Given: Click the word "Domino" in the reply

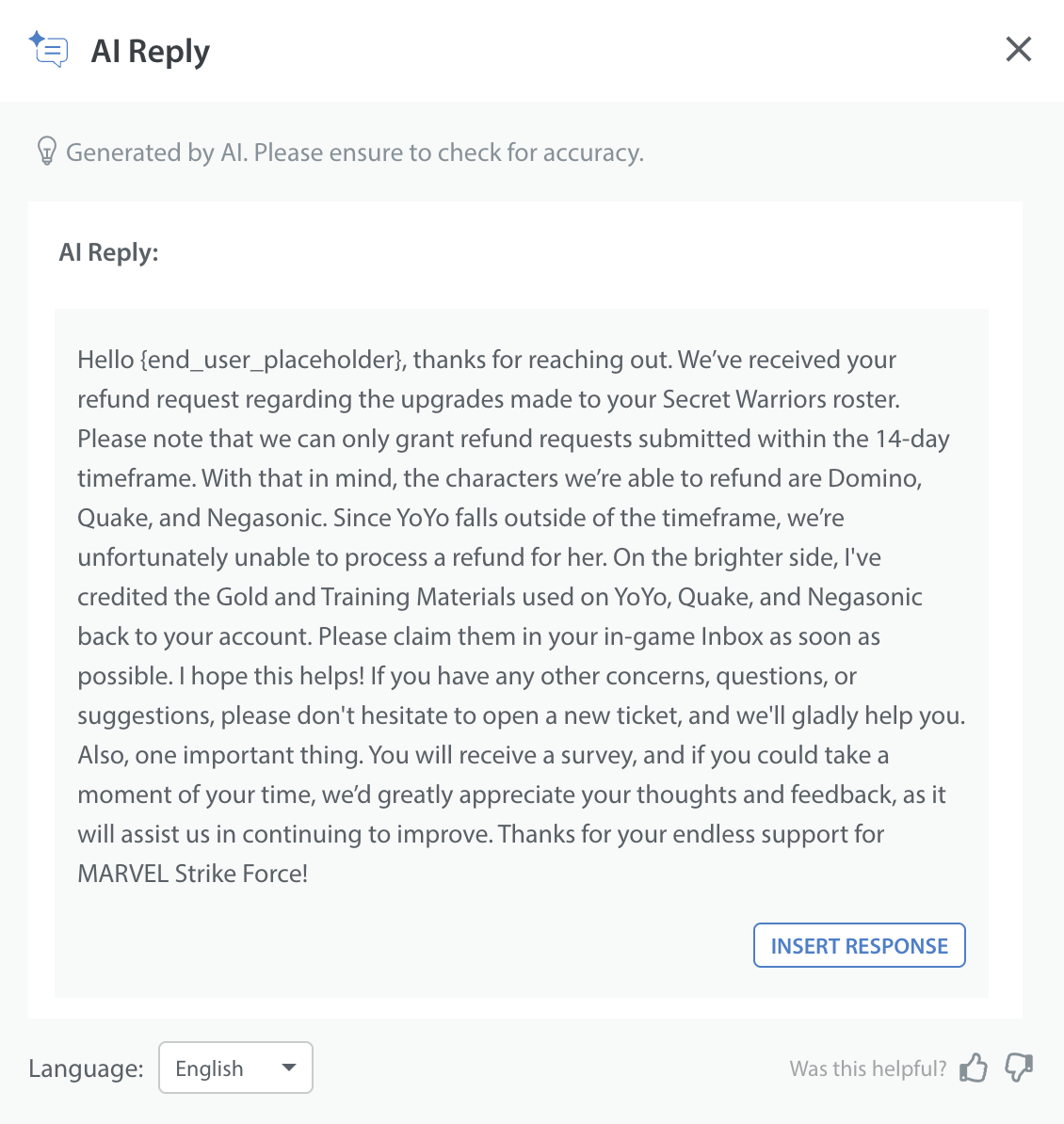Looking at the screenshot, I should click(x=872, y=478).
